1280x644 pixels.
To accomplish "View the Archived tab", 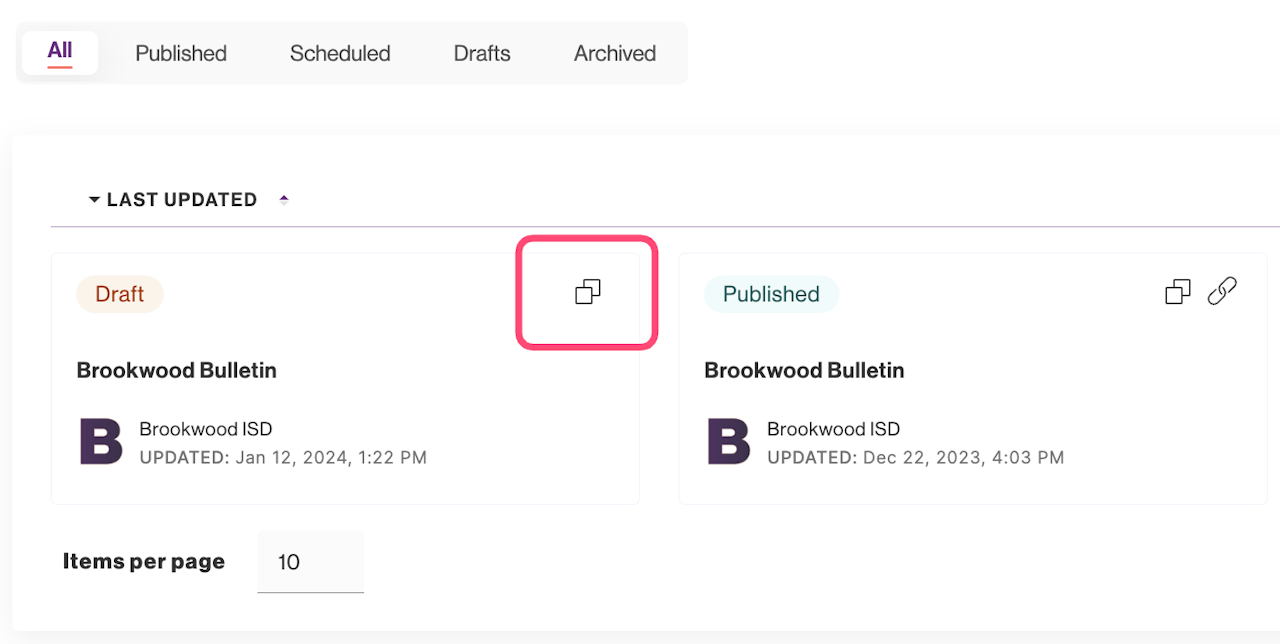I will pyautogui.click(x=615, y=53).
